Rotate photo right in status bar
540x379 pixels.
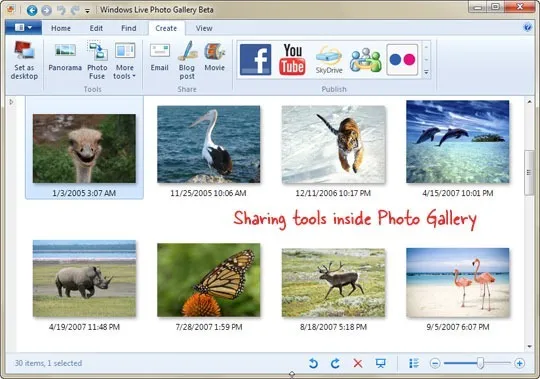335,363
